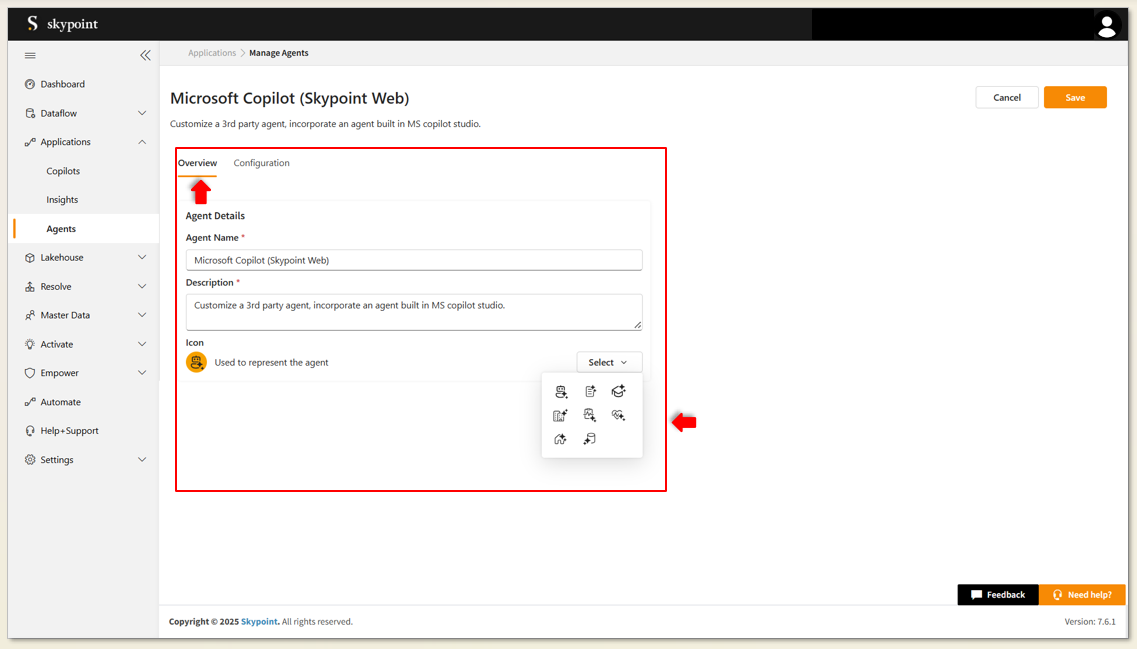Open the icon Select dropdown
The image size is (1137, 649).
(x=609, y=362)
